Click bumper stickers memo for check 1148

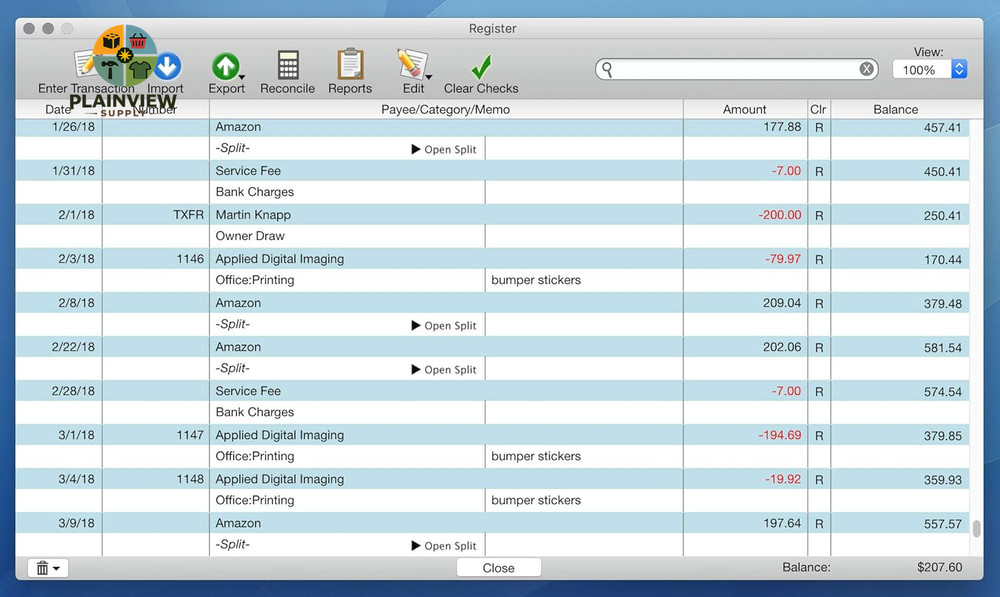[x=536, y=500]
